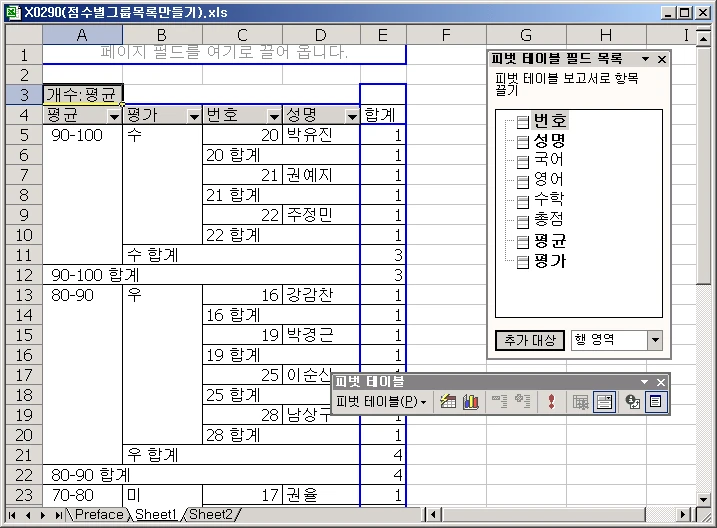Open the 성명 field filter dropdown
This screenshot has width=717, height=528.
352,117
